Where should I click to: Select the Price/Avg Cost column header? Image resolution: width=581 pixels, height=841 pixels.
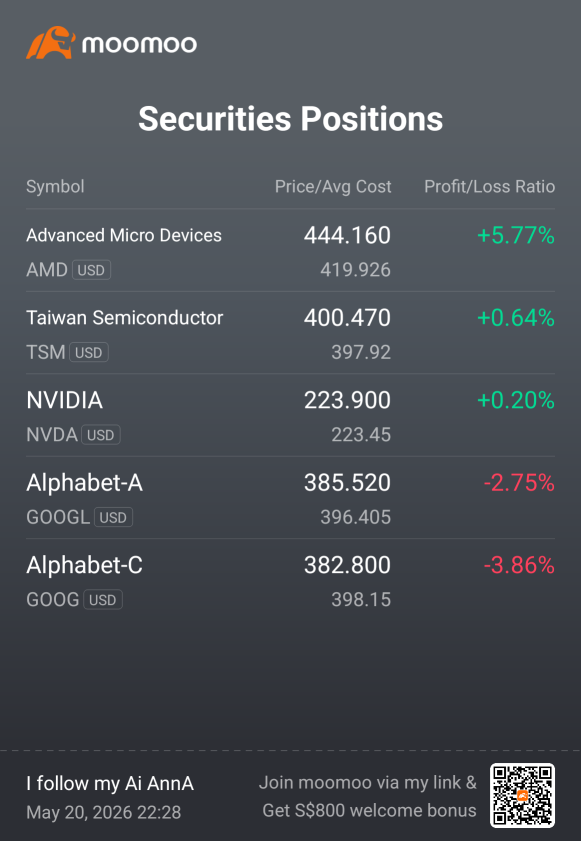[x=333, y=187]
